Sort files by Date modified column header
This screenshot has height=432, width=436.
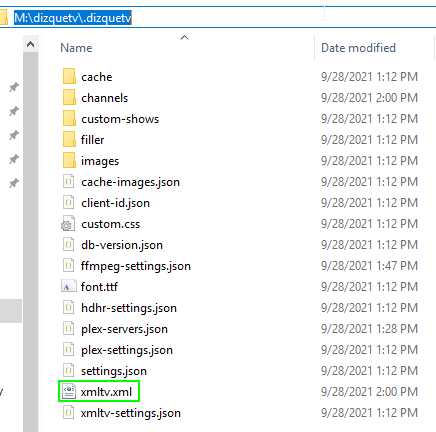click(x=358, y=48)
